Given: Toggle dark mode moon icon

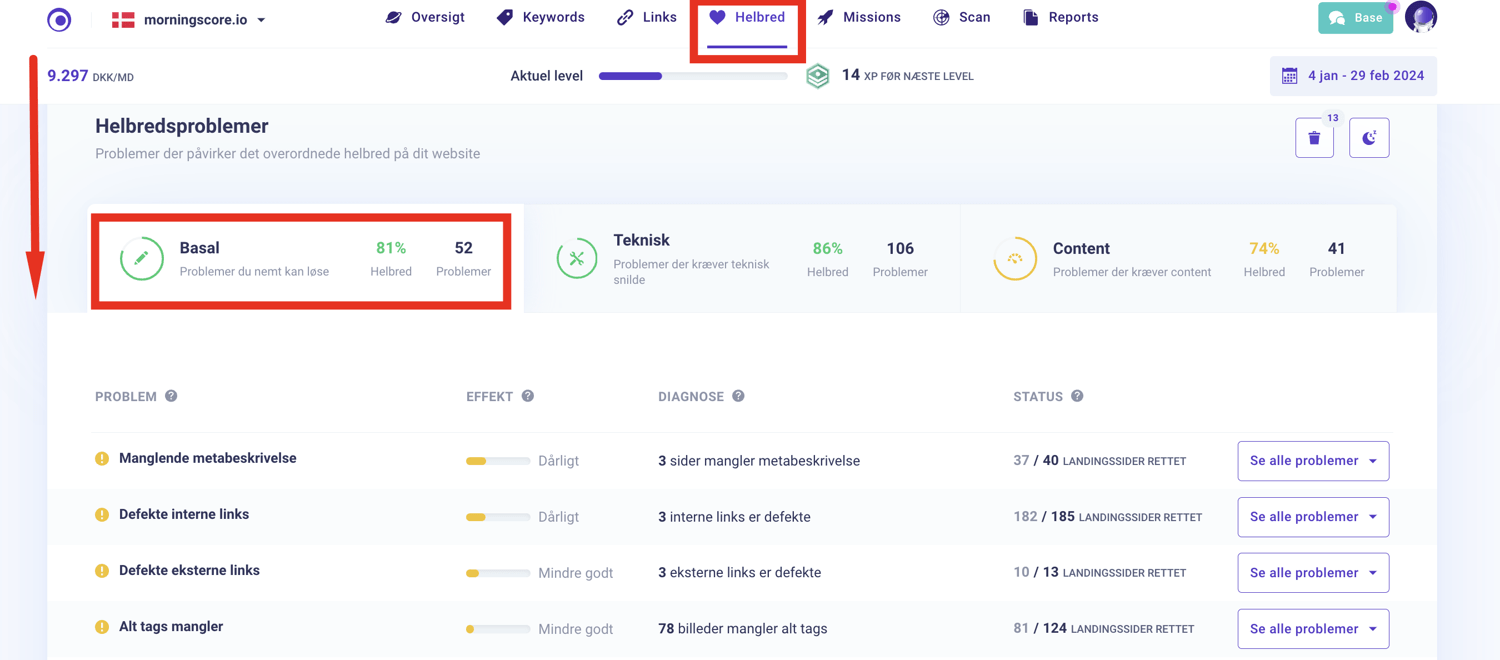Looking at the screenshot, I should pos(1369,138).
